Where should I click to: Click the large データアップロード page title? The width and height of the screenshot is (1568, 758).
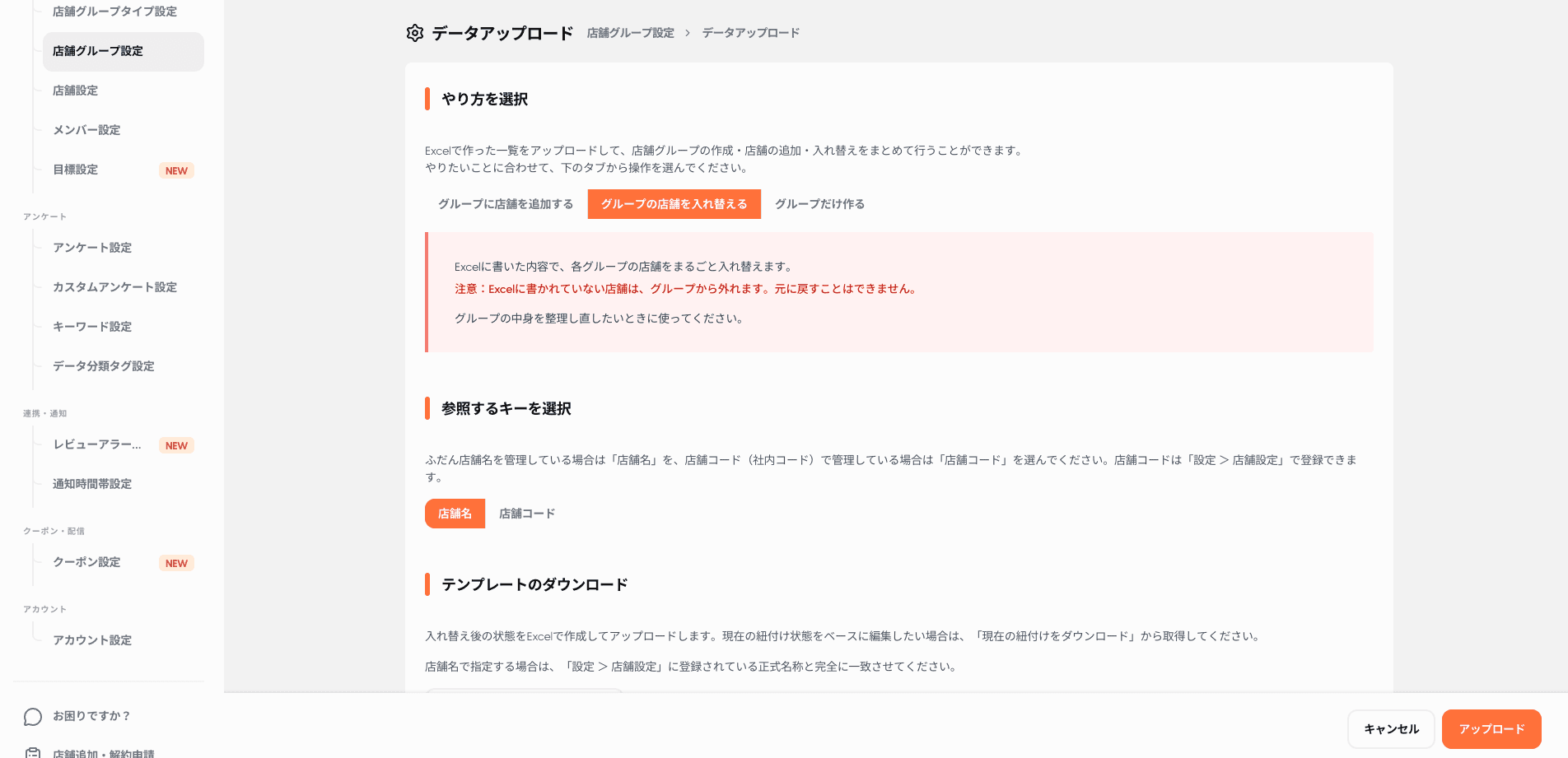[502, 33]
